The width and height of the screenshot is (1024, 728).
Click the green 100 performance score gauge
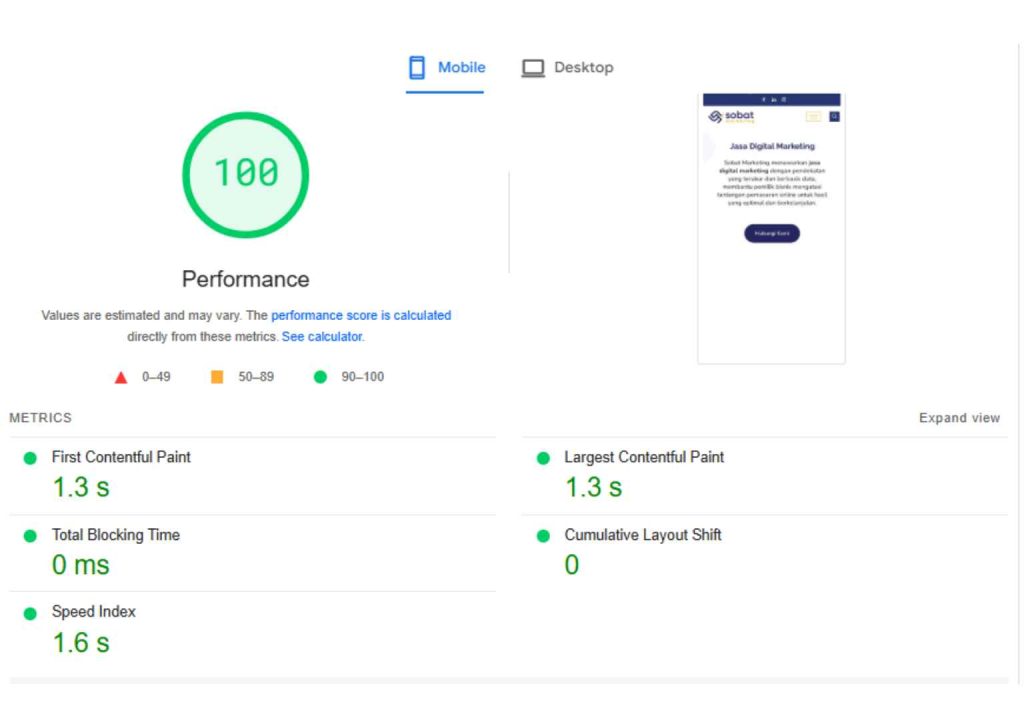pos(245,174)
